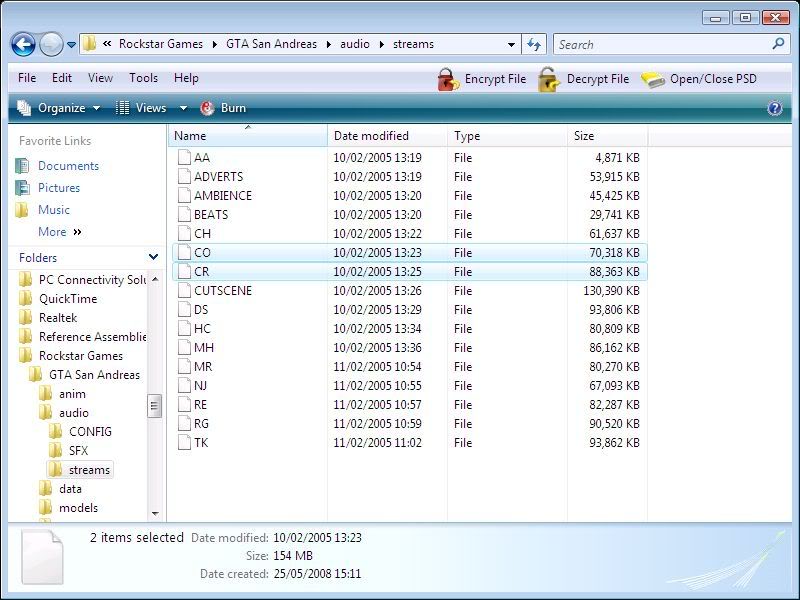Viewport: 800px width, 600px height.
Task: Open the Tools menu
Action: click(x=143, y=78)
